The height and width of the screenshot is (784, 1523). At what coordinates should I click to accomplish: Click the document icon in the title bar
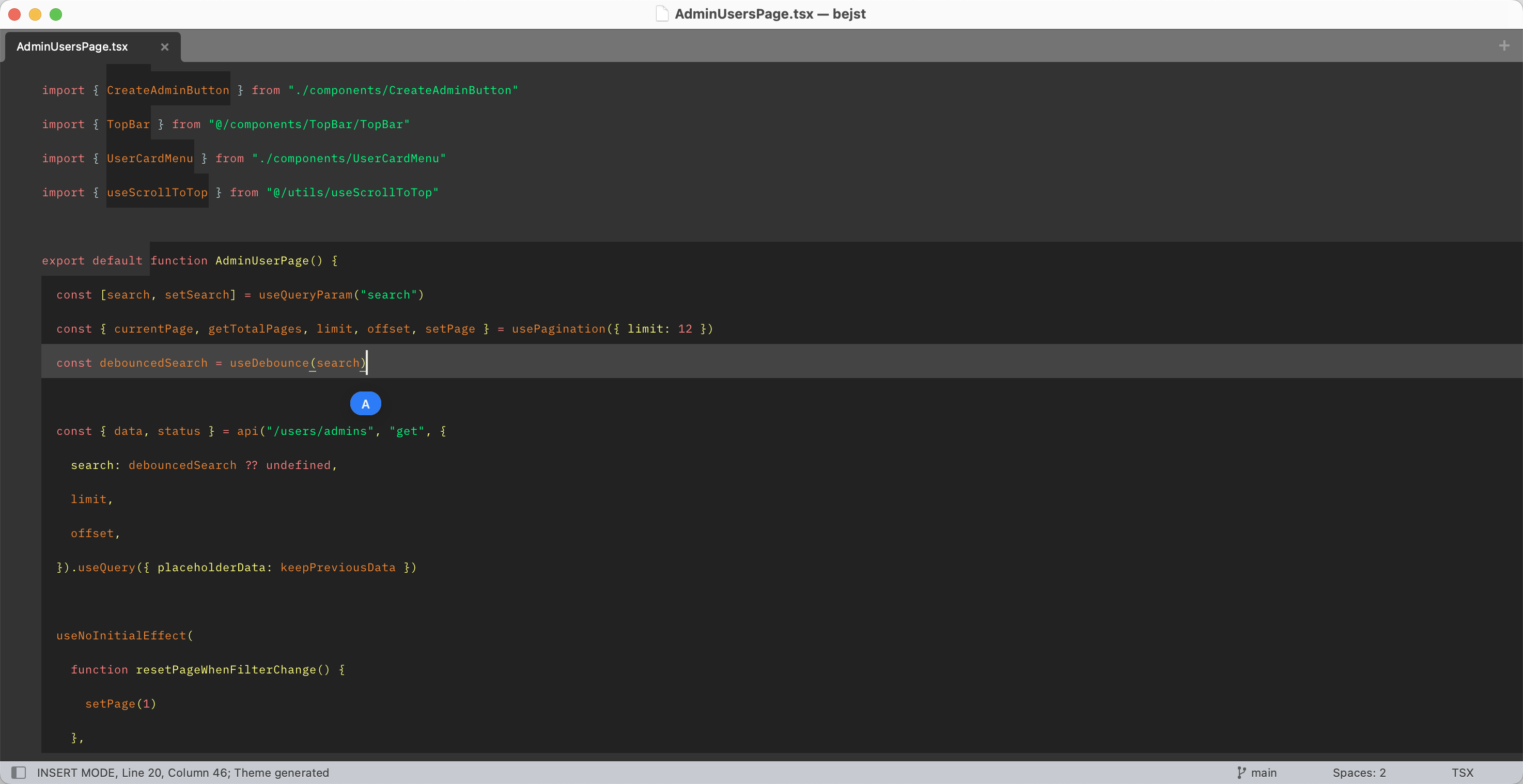(x=662, y=13)
